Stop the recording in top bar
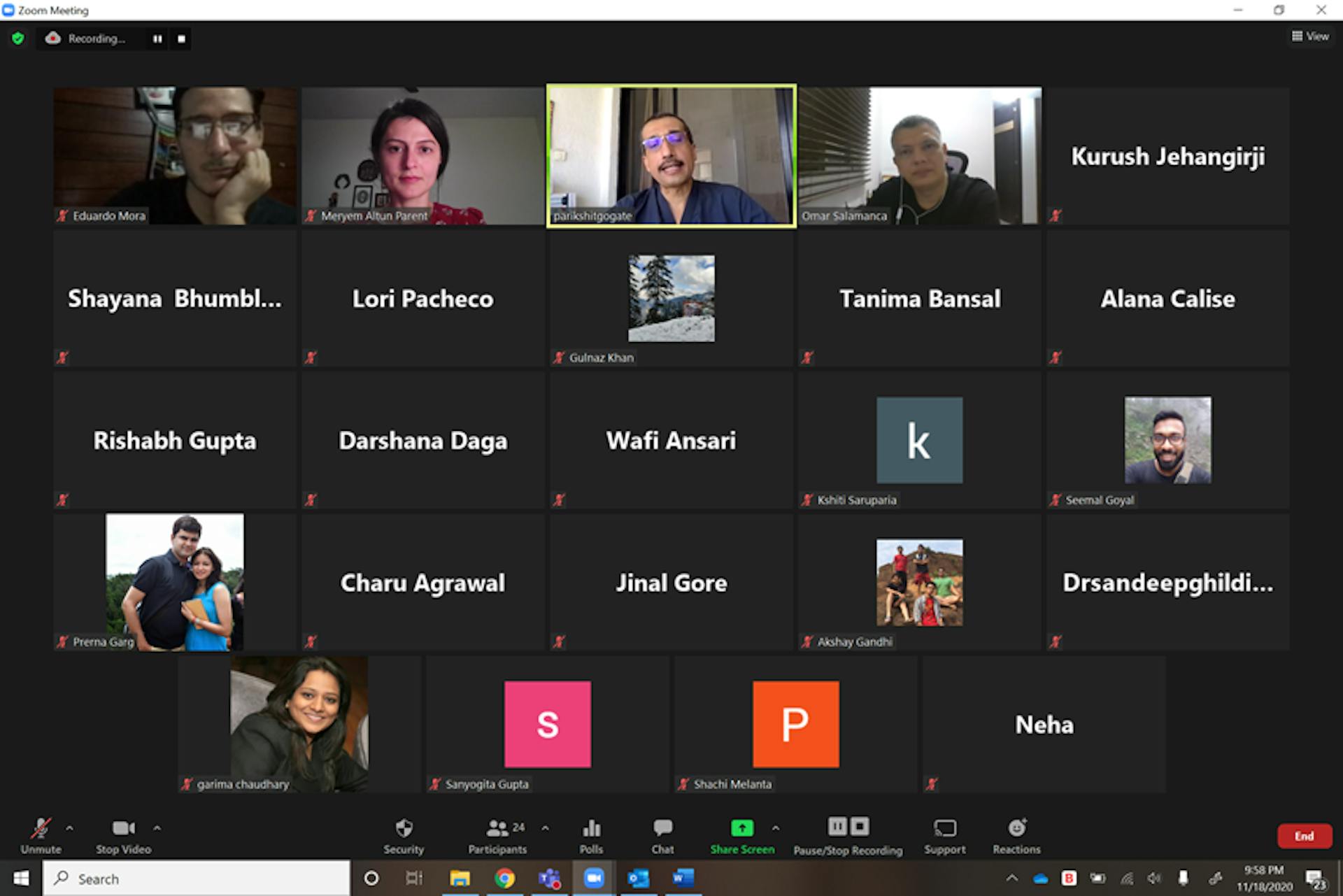The height and width of the screenshot is (896, 1343). pyautogui.click(x=182, y=38)
